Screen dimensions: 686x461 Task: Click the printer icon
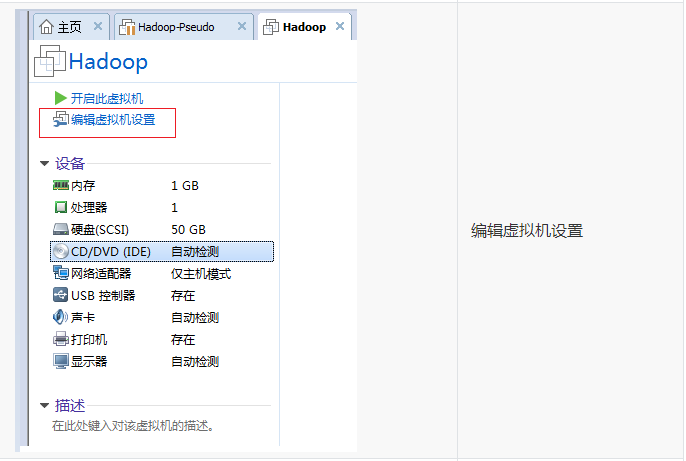61,339
